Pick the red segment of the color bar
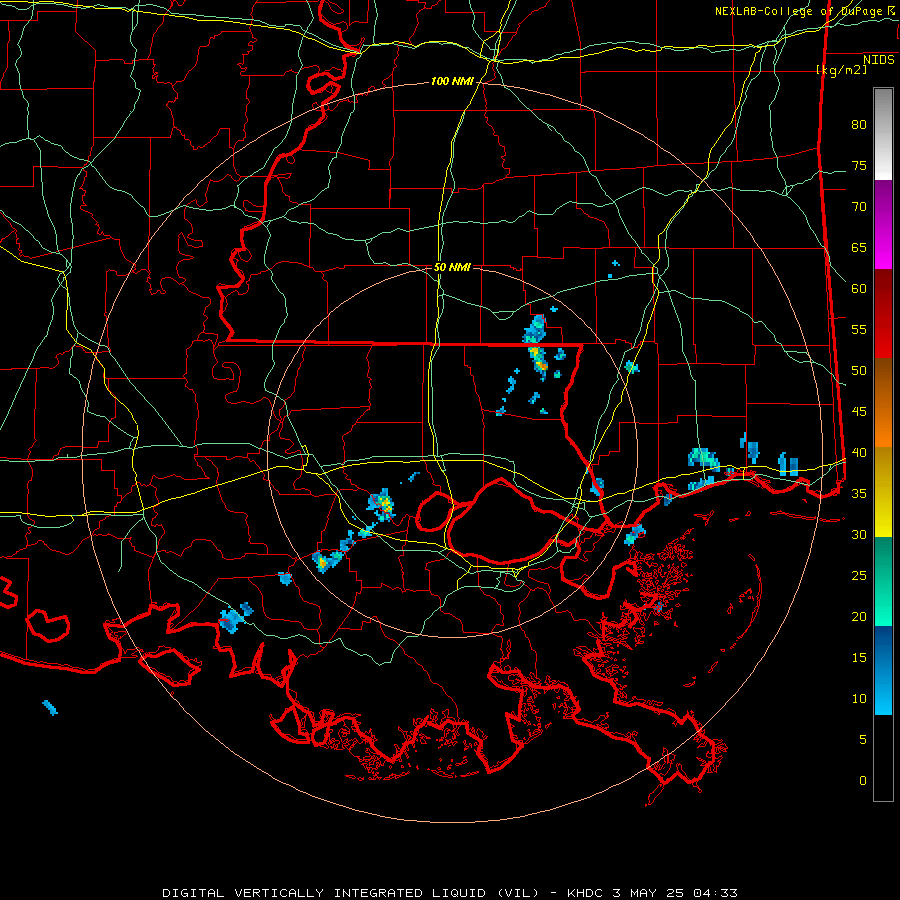Viewport: 900px width, 900px height. (883, 314)
